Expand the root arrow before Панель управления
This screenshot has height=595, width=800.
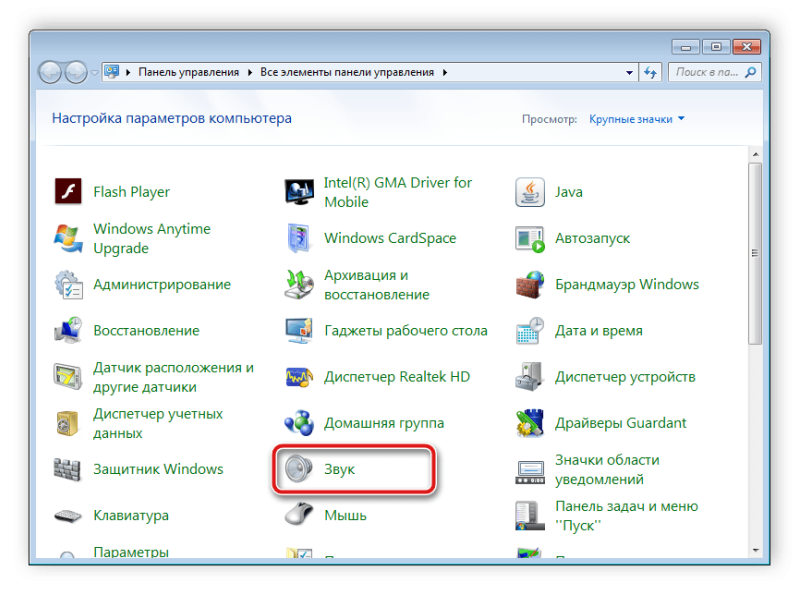pos(128,73)
